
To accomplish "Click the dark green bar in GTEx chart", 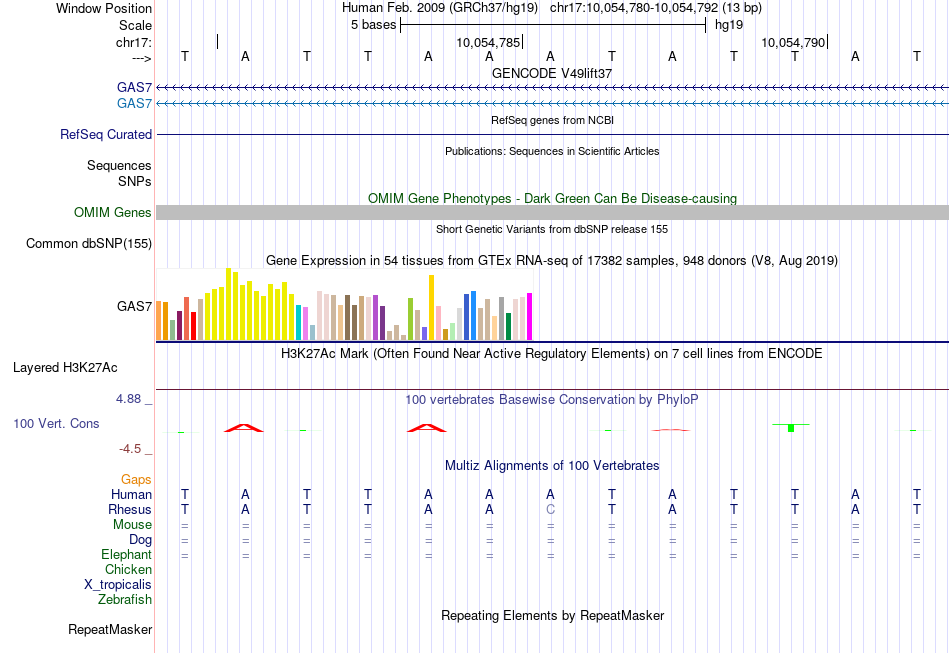I will pyautogui.click(x=508, y=326).
